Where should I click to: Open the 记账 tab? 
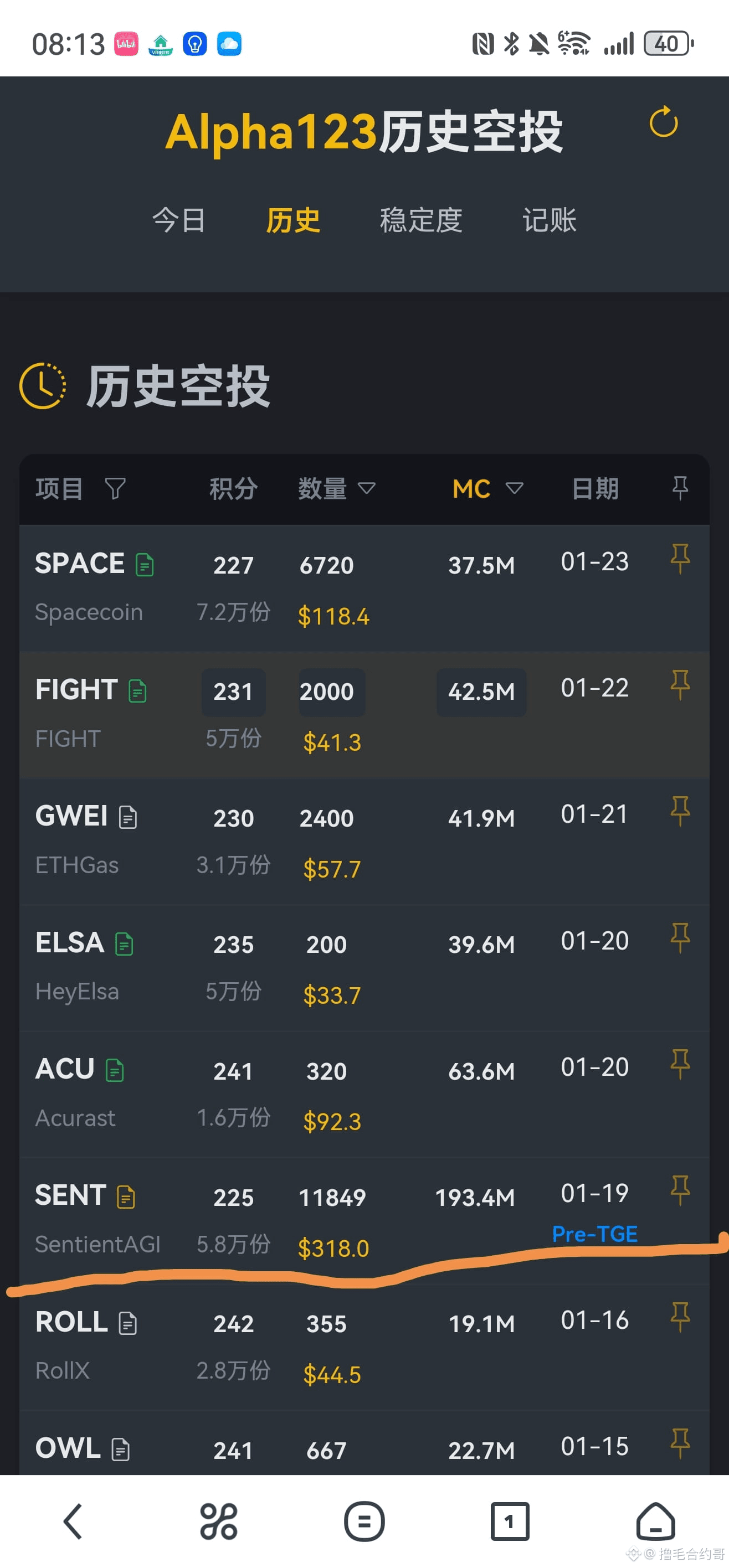(550, 220)
